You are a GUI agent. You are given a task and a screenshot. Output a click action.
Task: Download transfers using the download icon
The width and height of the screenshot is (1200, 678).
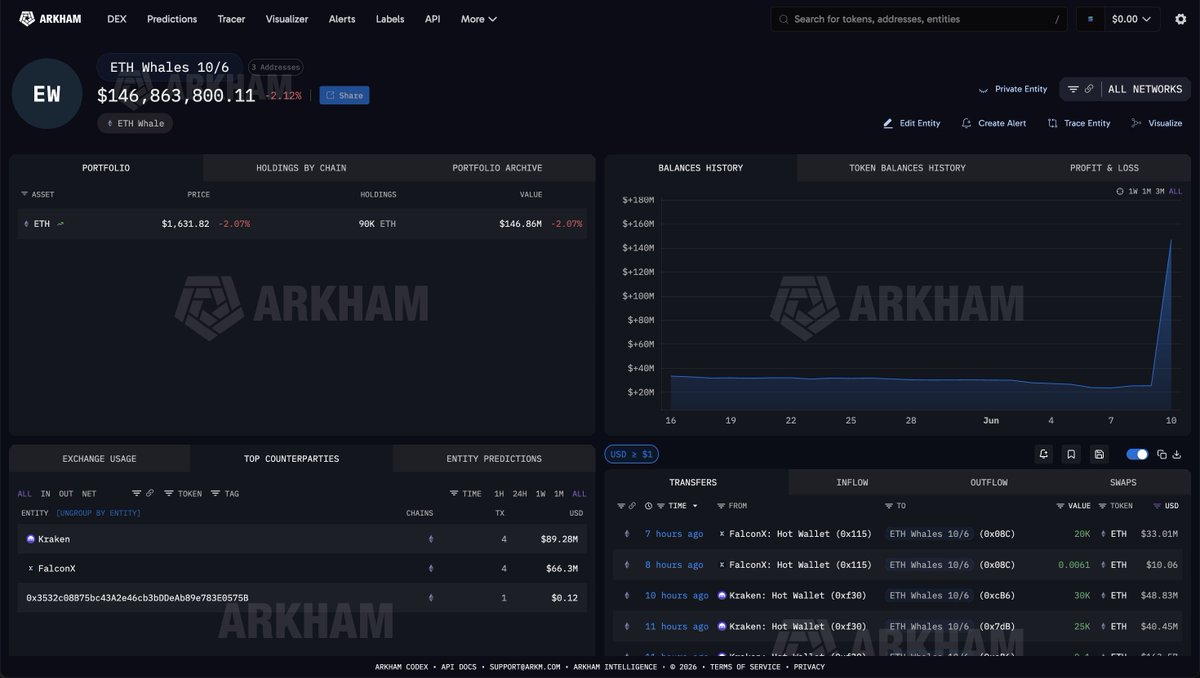click(x=1176, y=454)
